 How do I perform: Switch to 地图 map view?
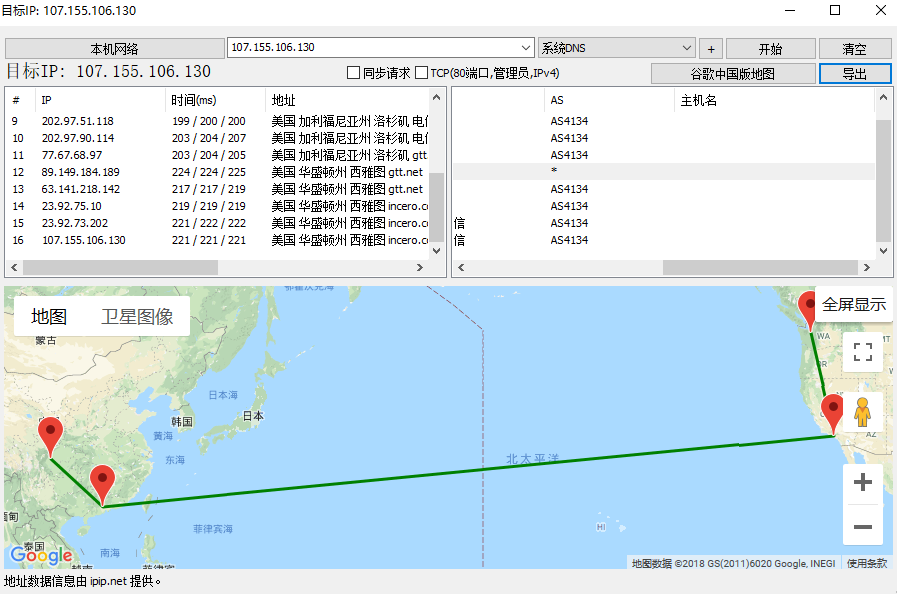tap(49, 316)
